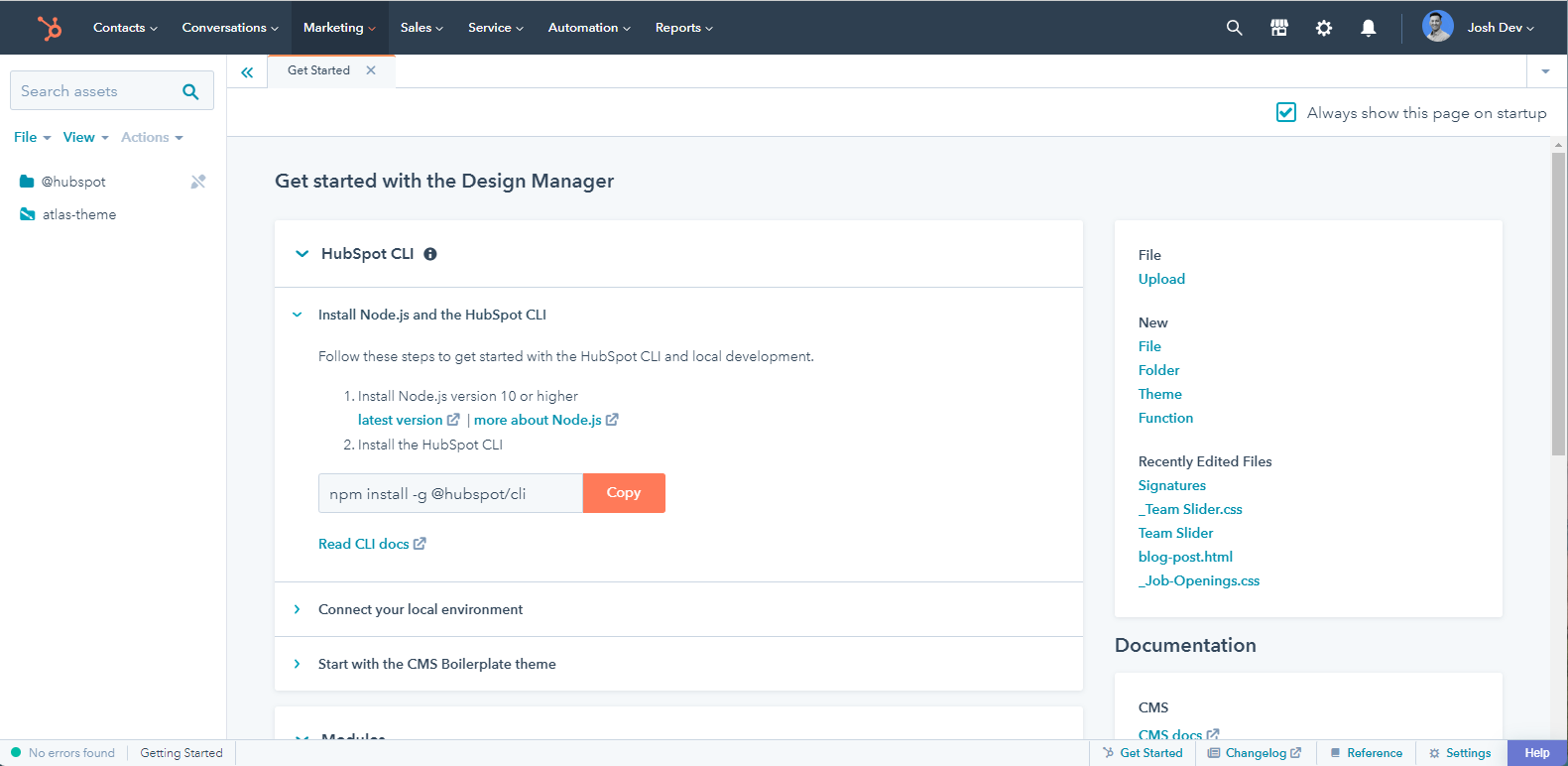Expand Connect your local environment
This screenshot has width=1568, height=766.
coord(297,609)
